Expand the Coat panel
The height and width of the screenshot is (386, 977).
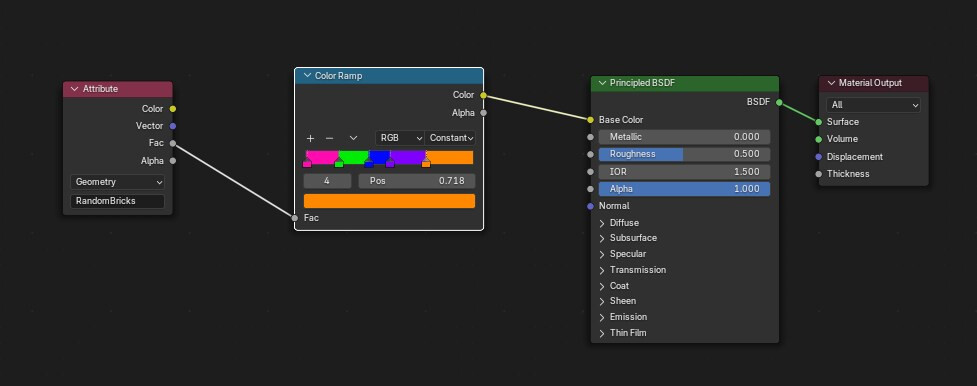602,286
